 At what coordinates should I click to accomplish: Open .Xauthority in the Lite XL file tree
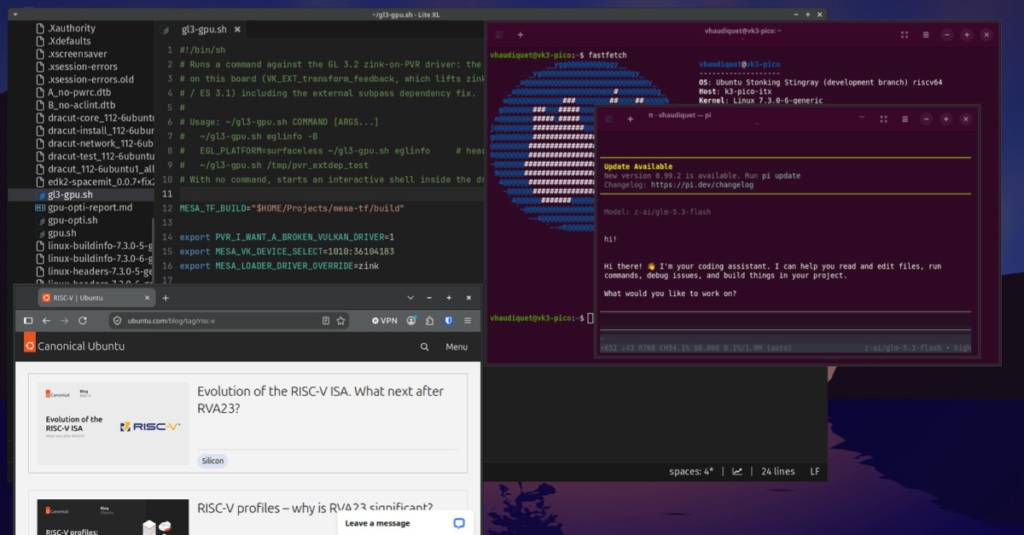(x=71, y=28)
